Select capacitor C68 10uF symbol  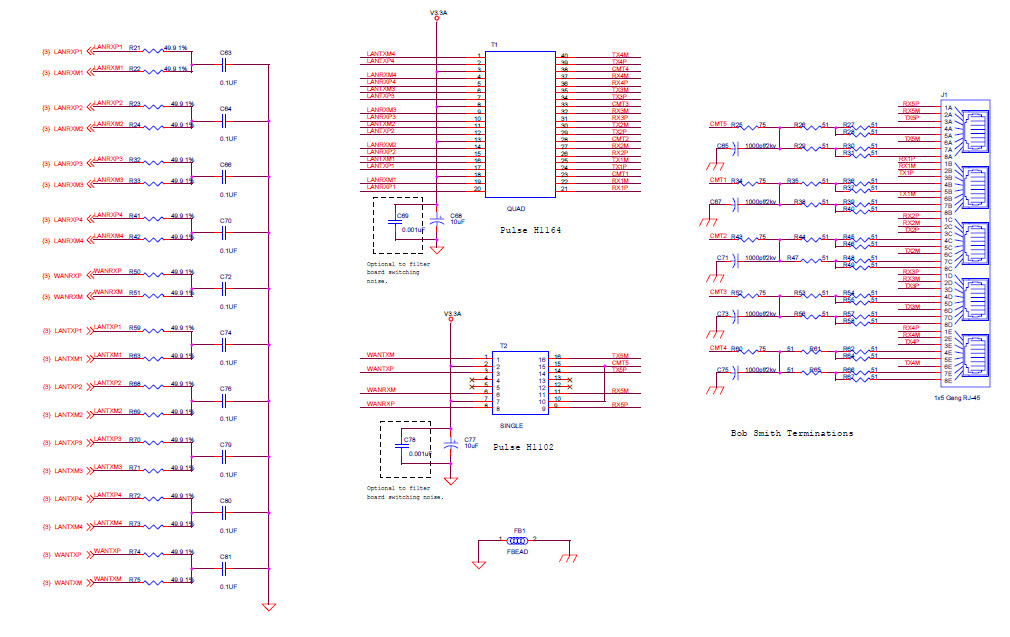pyautogui.click(x=437, y=220)
